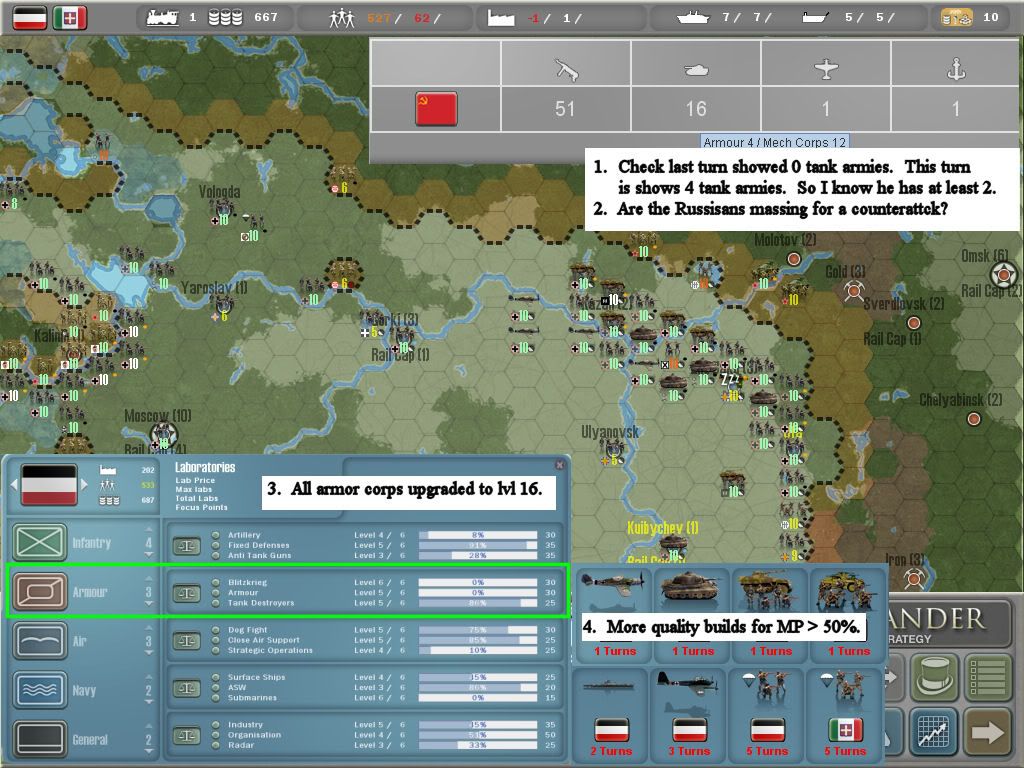Close the Laboratories panel
1024x768 pixels.
click(x=561, y=464)
